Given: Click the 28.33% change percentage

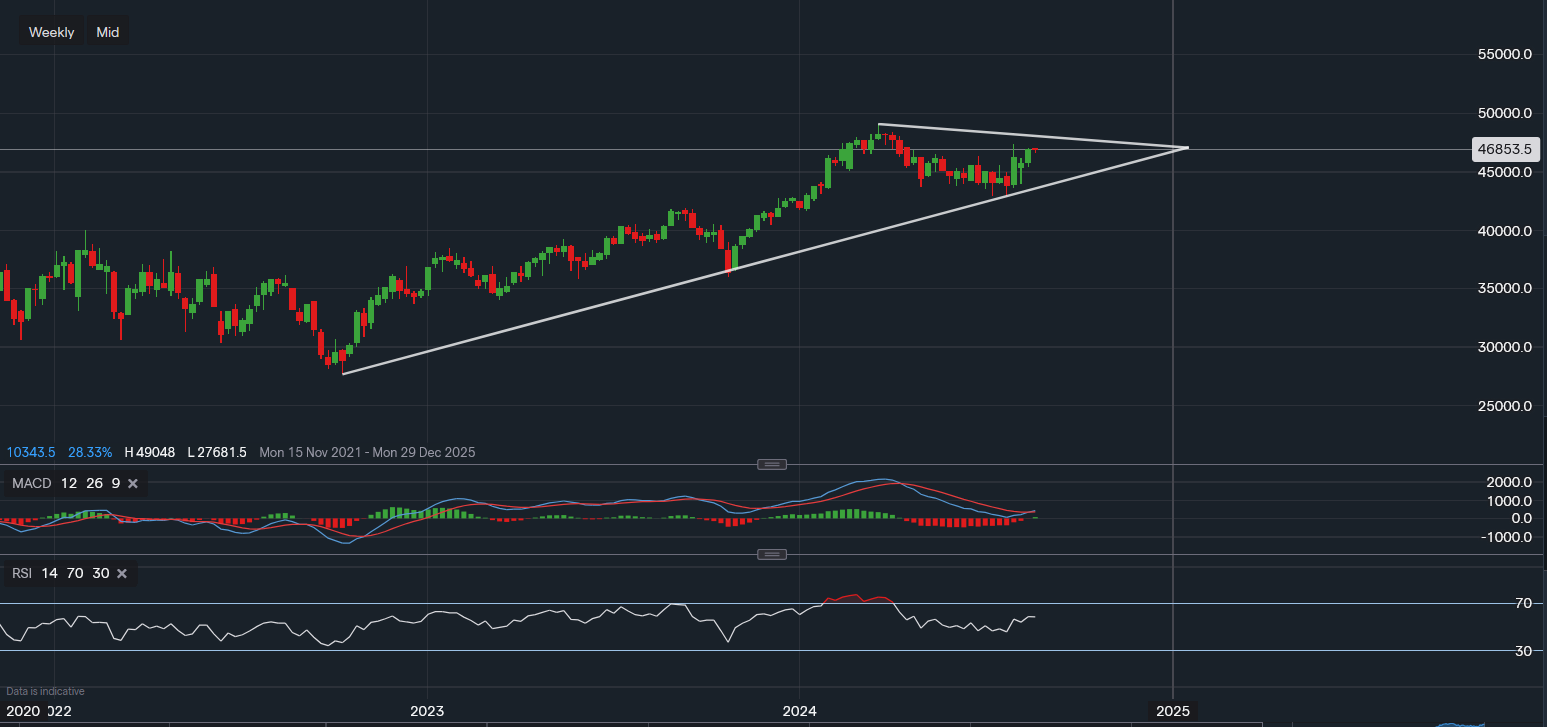Looking at the screenshot, I should [x=90, y=452].
